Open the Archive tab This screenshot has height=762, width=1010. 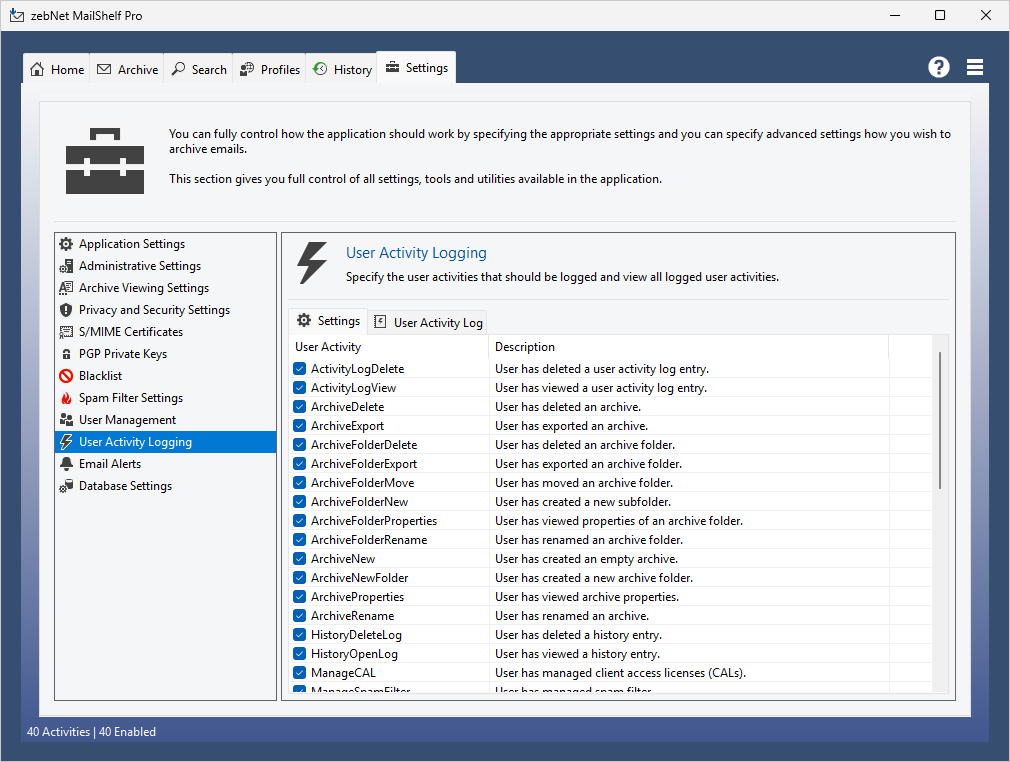(x=128, y=69)
